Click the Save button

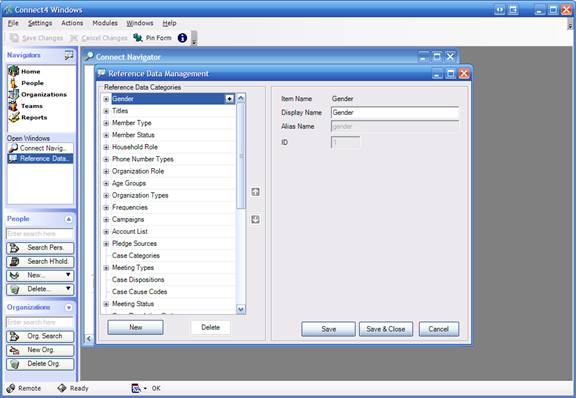click(x=328, y=329)
